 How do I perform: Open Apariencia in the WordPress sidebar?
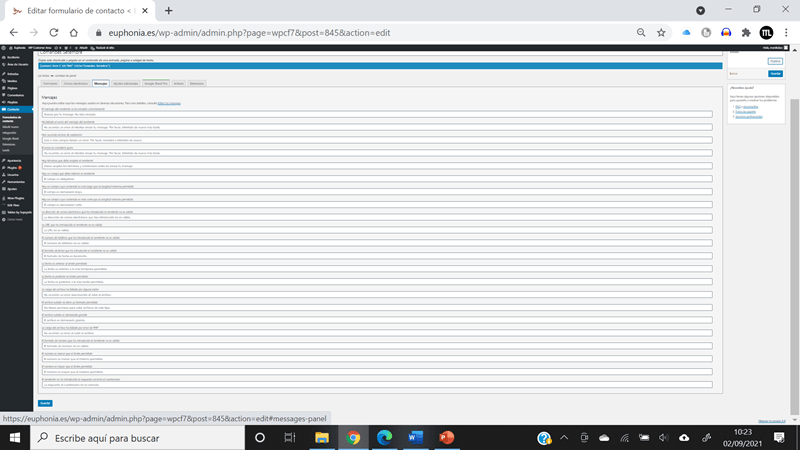(14, 161)
